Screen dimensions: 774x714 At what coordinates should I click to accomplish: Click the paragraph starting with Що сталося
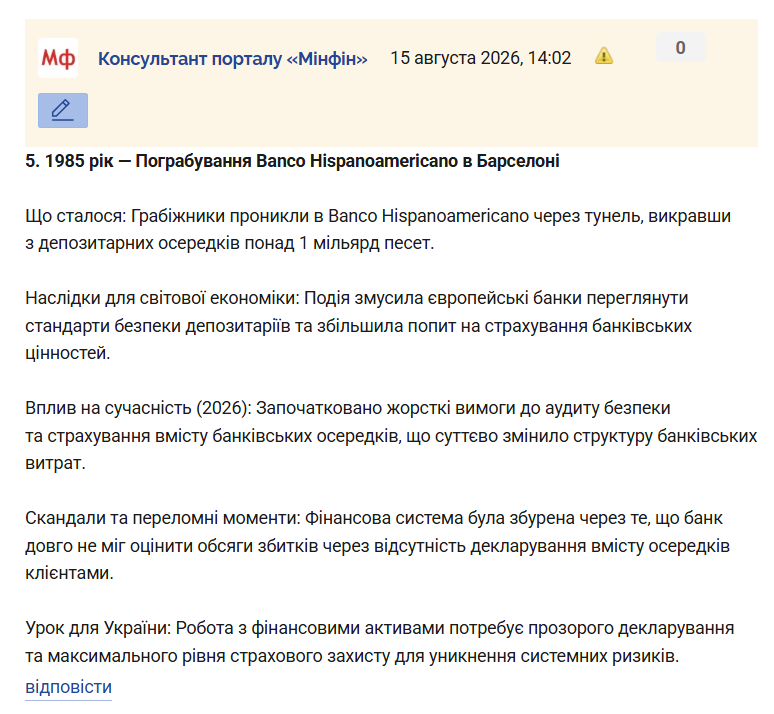pos(378,230)
